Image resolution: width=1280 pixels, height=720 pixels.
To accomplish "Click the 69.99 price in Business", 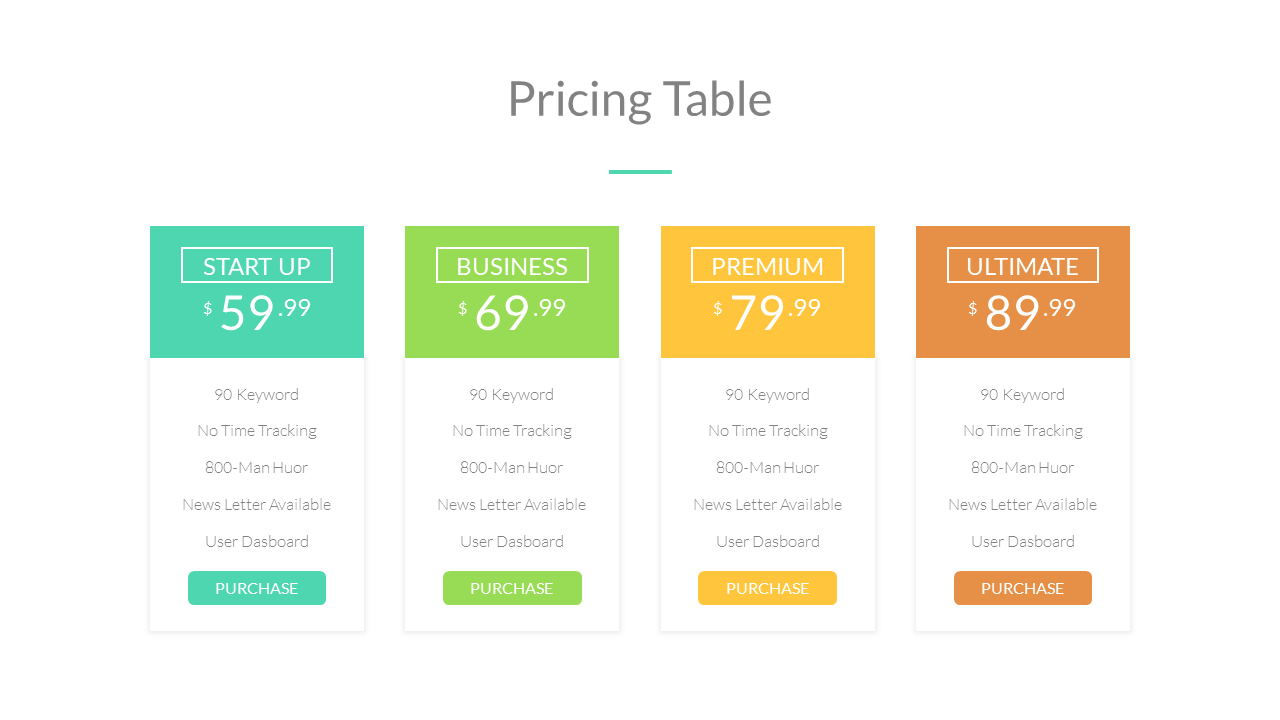I will [513, 311].
